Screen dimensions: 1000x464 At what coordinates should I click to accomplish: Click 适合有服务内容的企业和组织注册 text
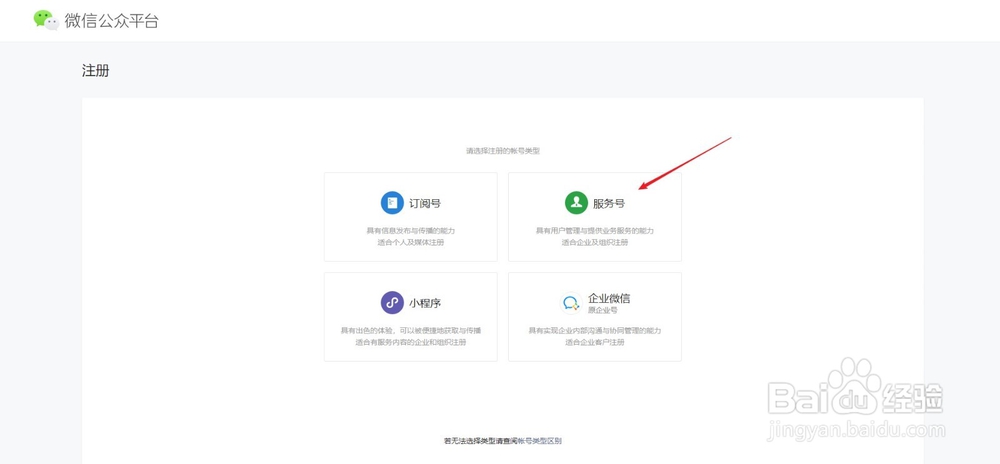pos(411,342)
